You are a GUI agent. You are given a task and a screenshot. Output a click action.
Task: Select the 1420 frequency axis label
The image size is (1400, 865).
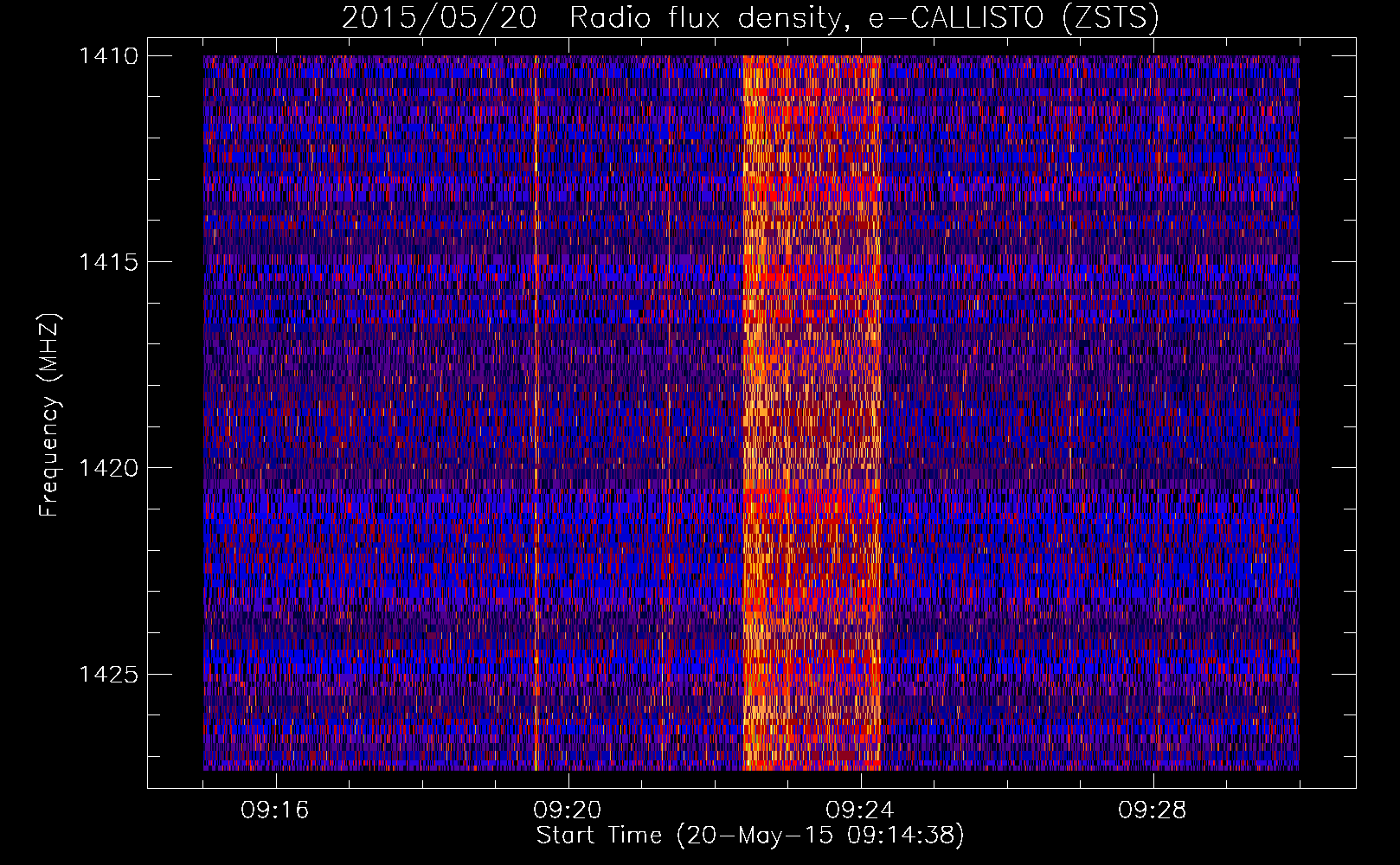pos(107,468)
